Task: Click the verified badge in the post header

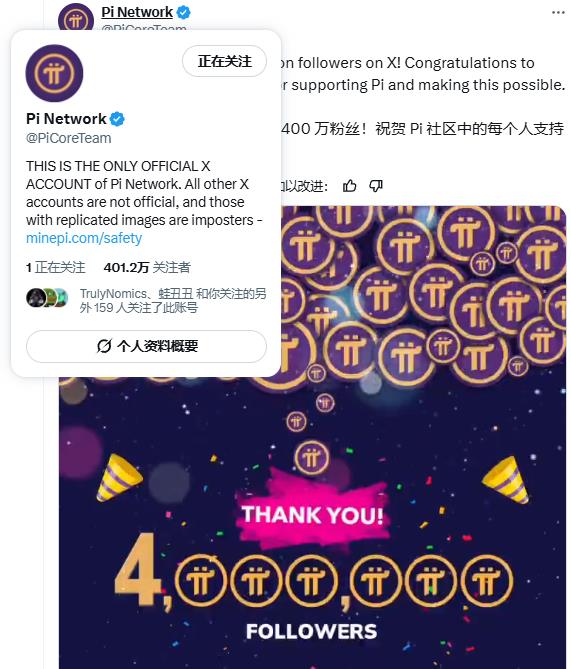Action: coord(184,12)
